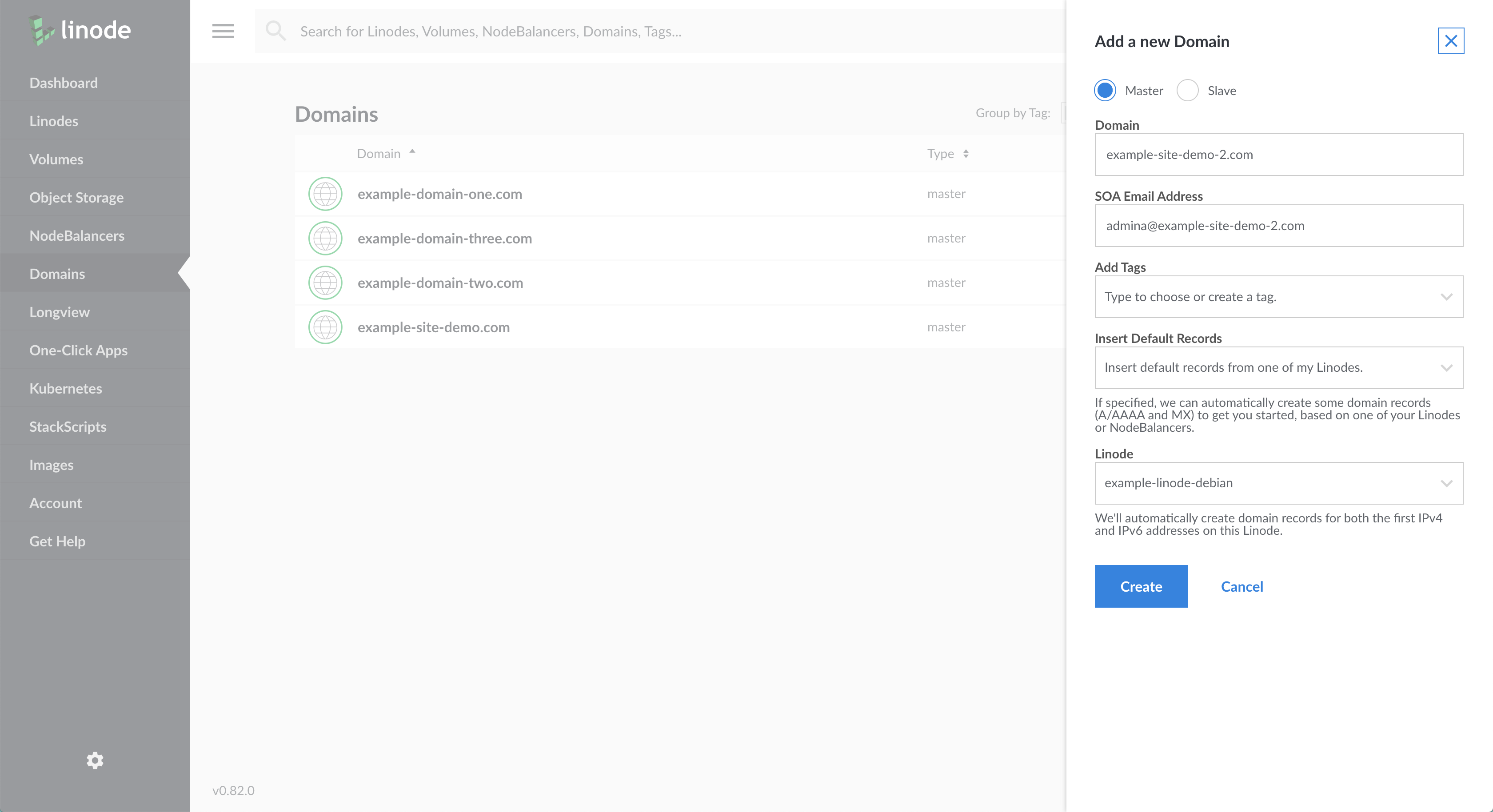Click the globe icon for example-site-demo.com

(325, 327)
